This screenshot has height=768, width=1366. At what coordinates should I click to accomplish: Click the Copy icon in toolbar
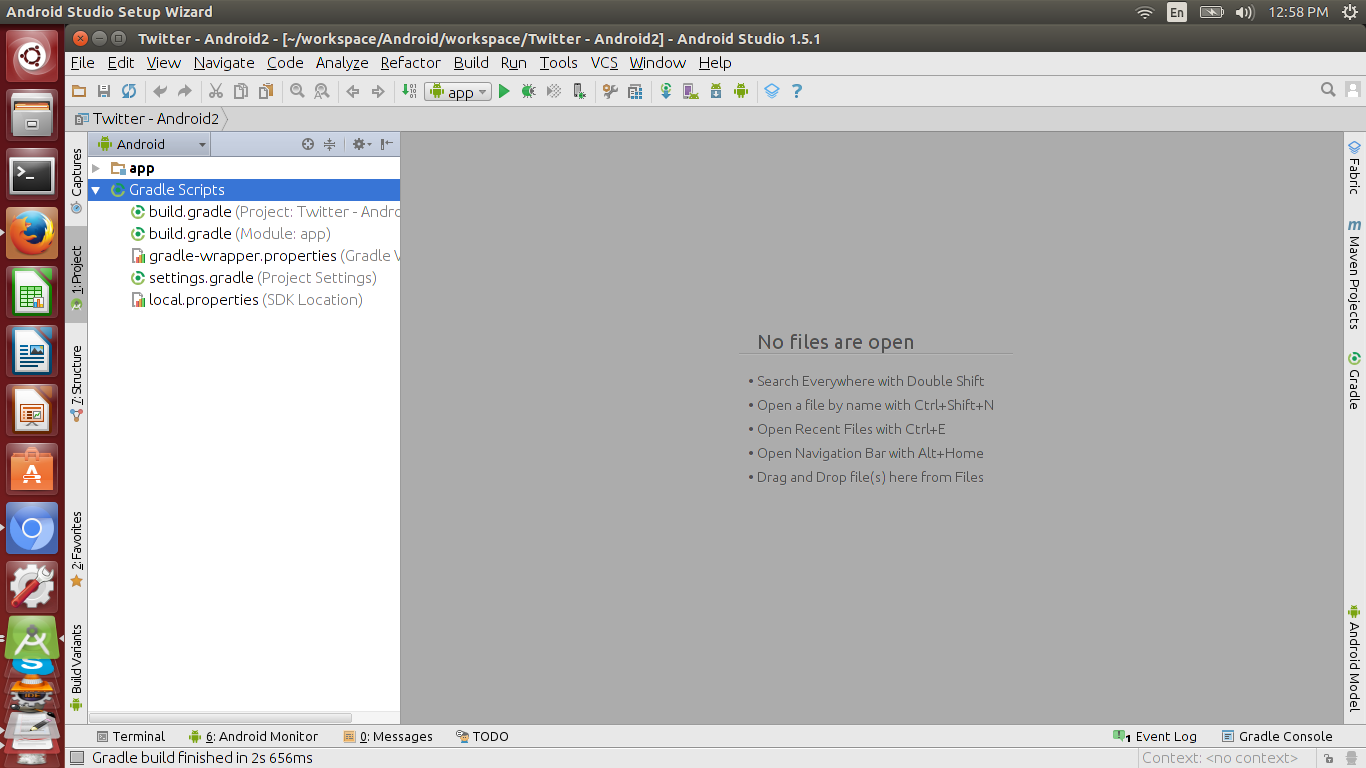click(x=241, y=91)
